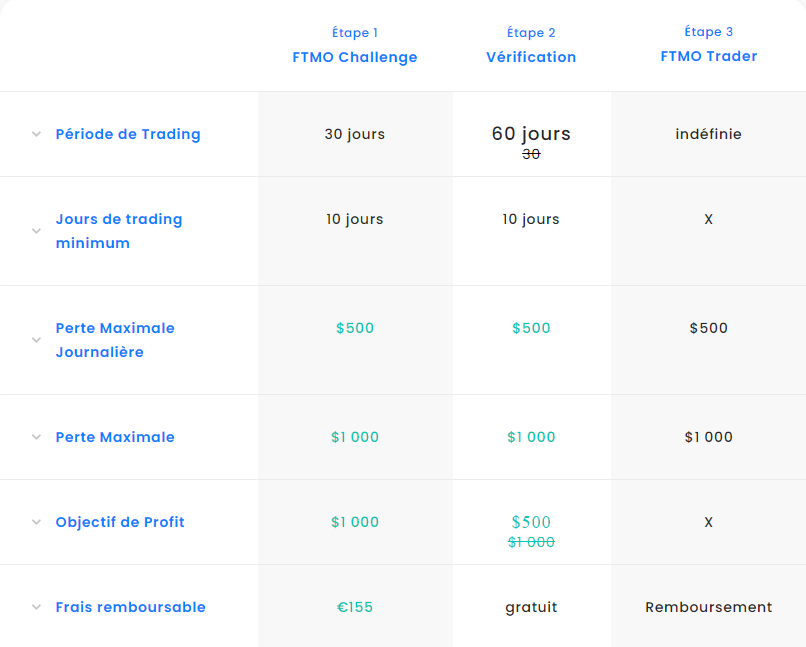Select the FTMO Challenge column header
The height and width of the screenshot is (647, 806).
355,57
